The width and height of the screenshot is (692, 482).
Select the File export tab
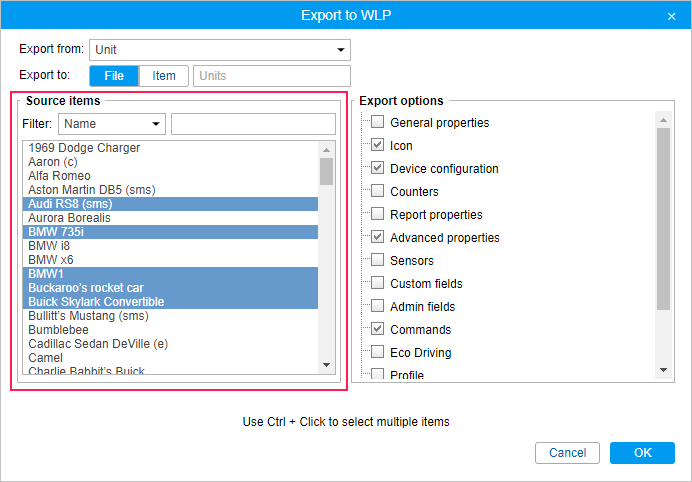pyautogui.click(x=114, y=76)
